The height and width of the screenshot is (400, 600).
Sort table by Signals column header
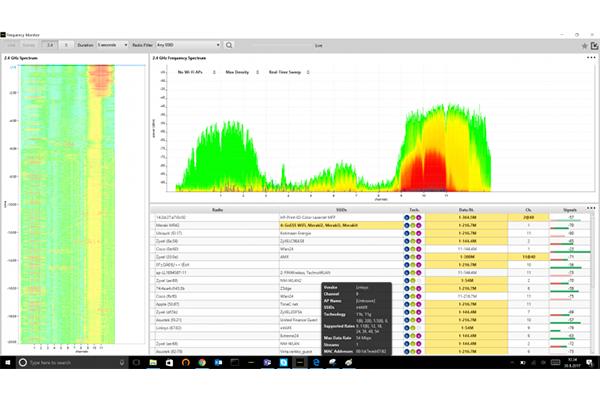[569, 210]
